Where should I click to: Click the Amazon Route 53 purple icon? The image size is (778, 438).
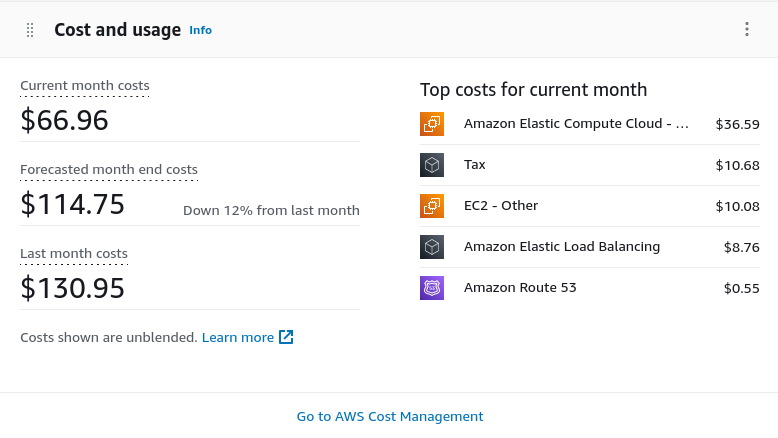click(432, 288)
